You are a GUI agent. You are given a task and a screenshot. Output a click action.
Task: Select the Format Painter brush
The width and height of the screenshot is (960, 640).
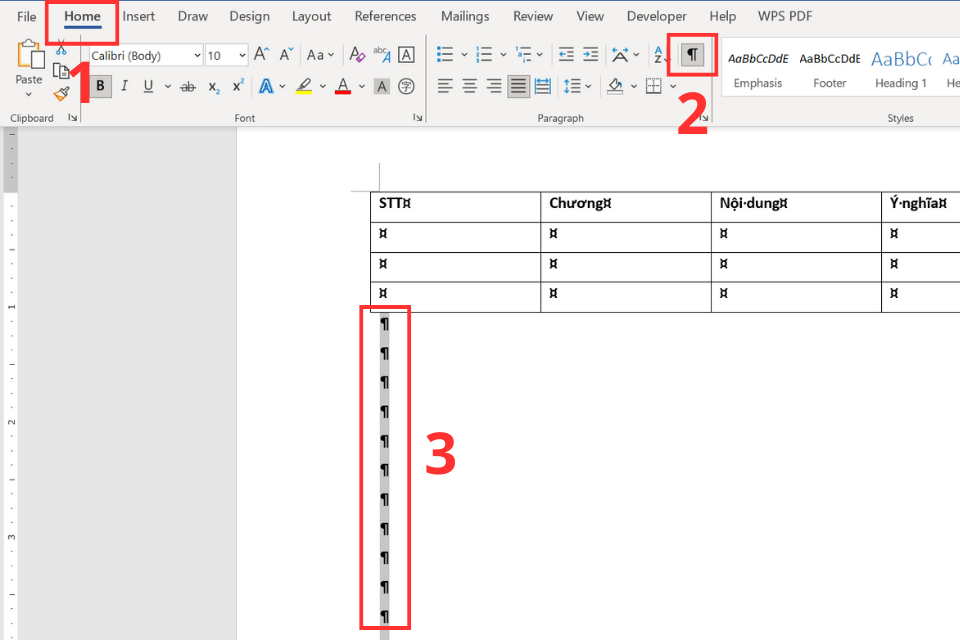[x=61, y=94]
